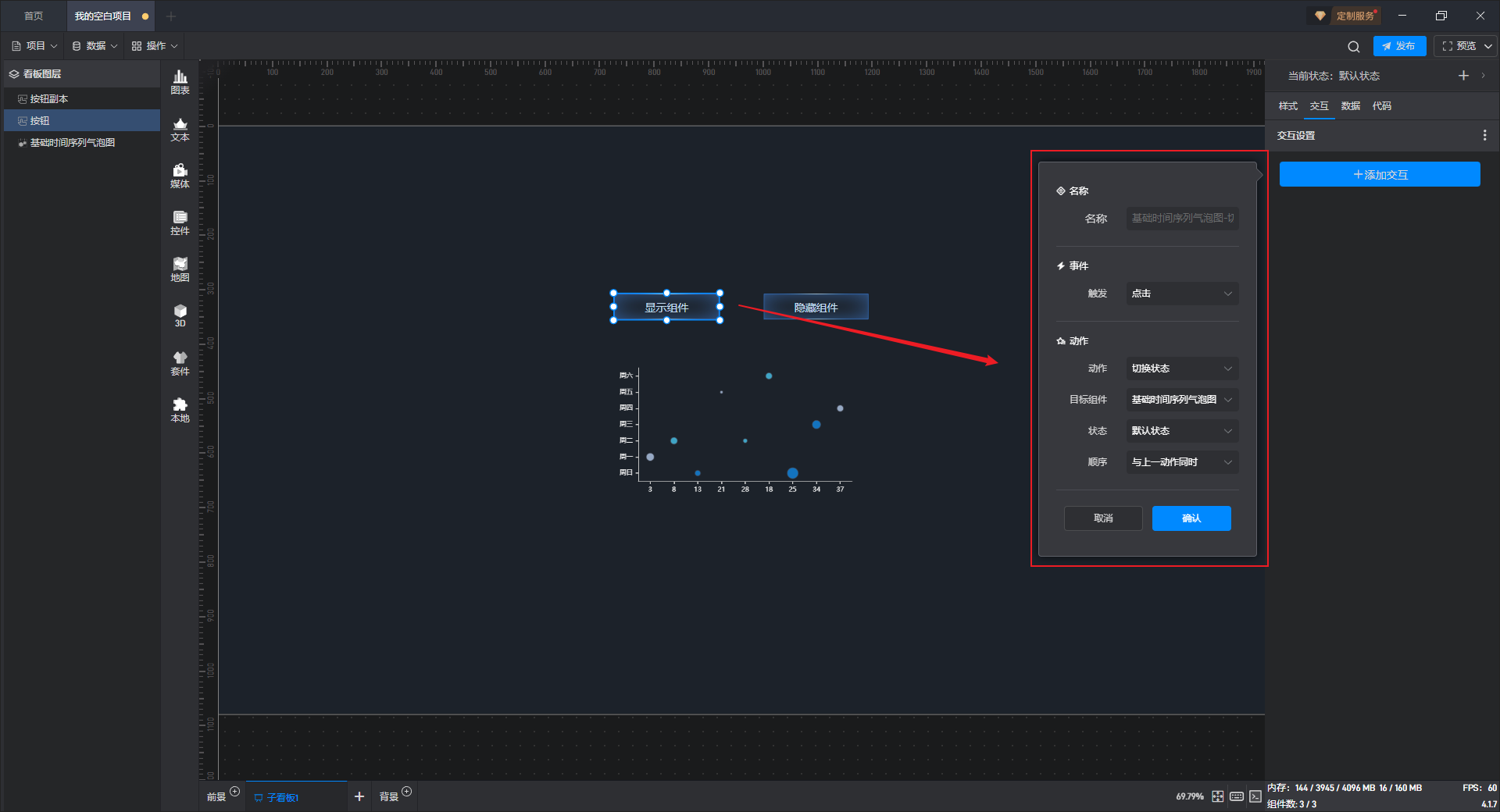This screenshot has height=812, width=1500.
Task: Switch to the 样式 style tab
Action: tap(1287, 106)
